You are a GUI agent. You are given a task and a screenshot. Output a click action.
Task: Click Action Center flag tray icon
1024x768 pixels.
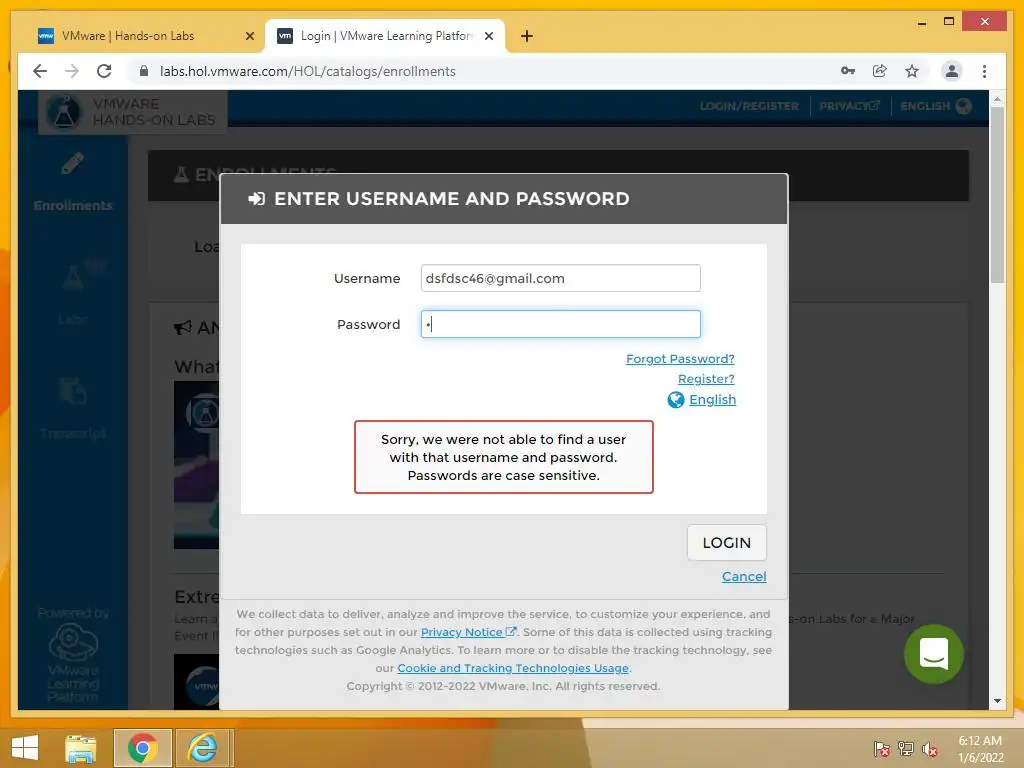click(881, 749)
